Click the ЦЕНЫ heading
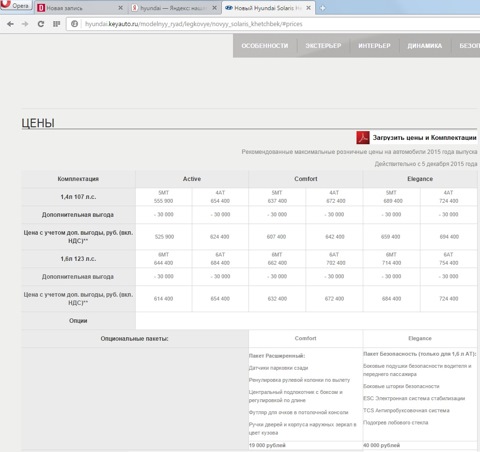The height and width of the screenshot is (452, 480). [38, 123]
